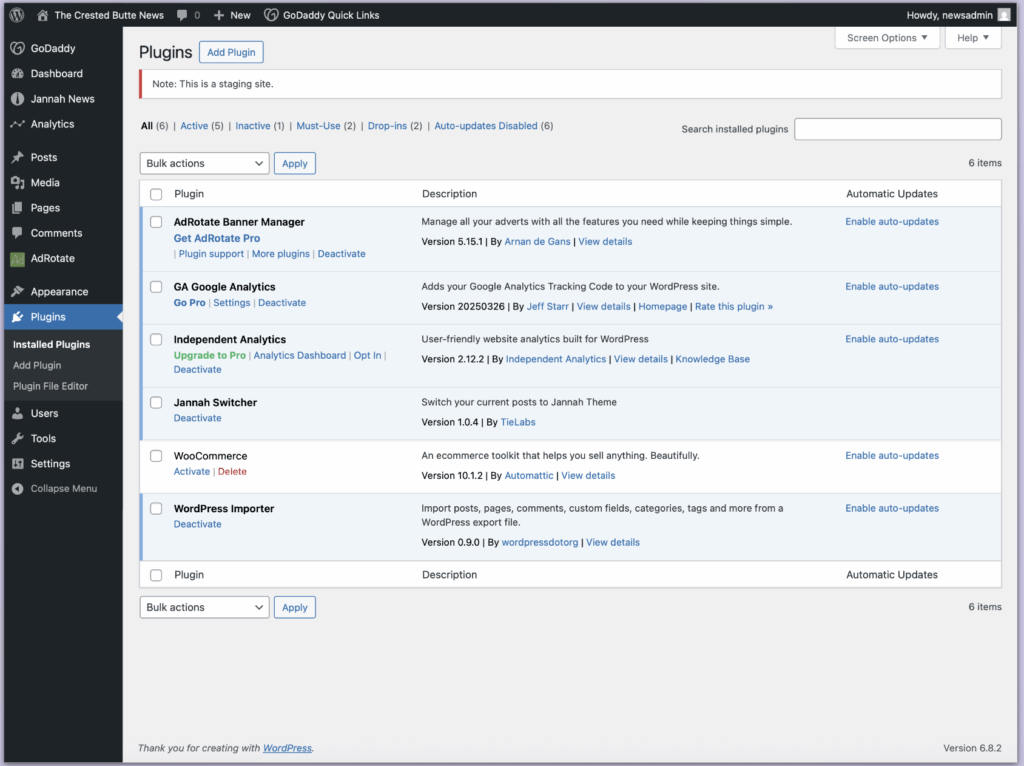
Task: Click the Media icon in sidebar
Action: pyautogui.click(x=17, y=183)
